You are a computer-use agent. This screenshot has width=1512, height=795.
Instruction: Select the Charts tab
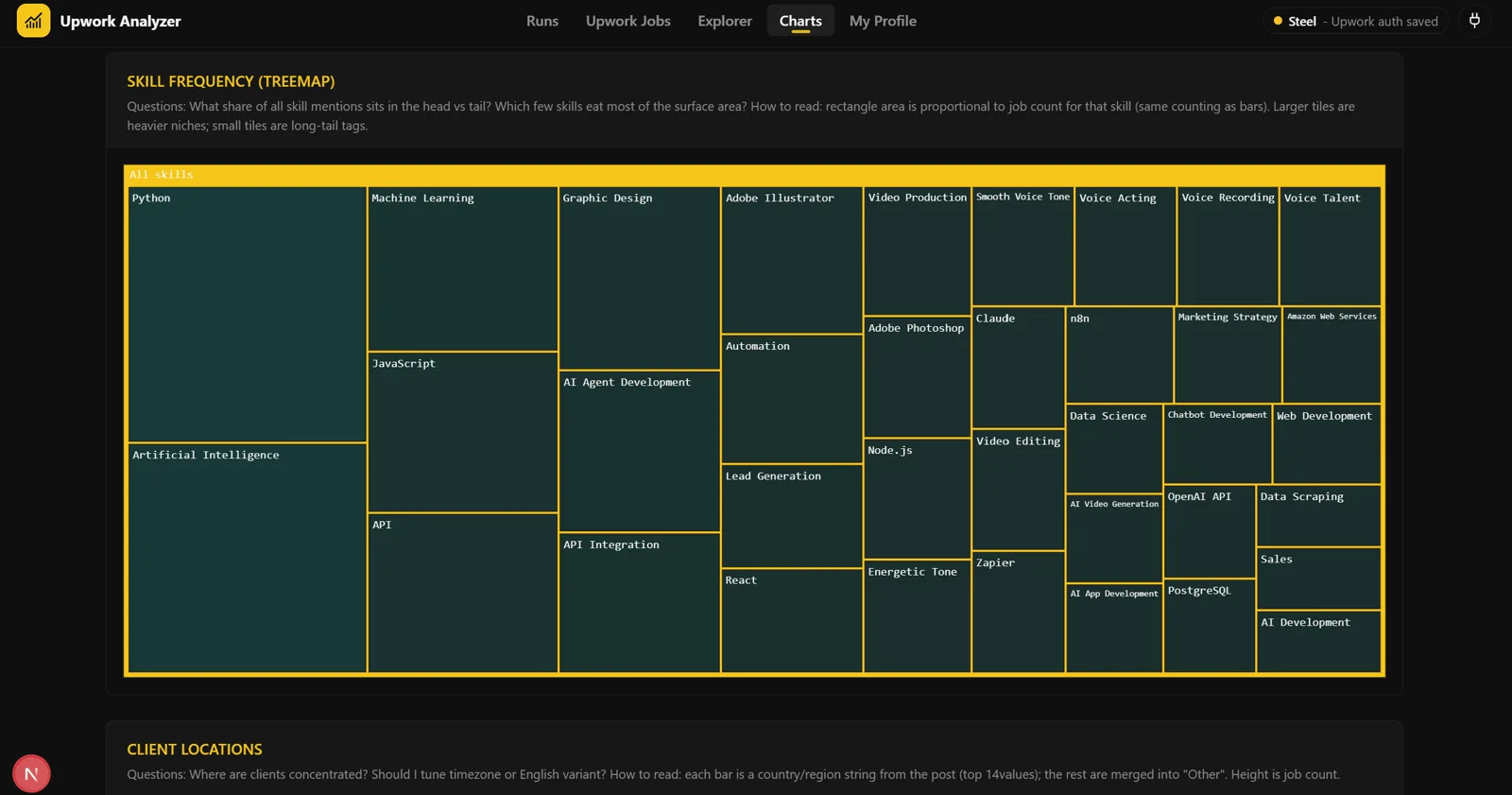pyautogui.click(x=800, y=21)
